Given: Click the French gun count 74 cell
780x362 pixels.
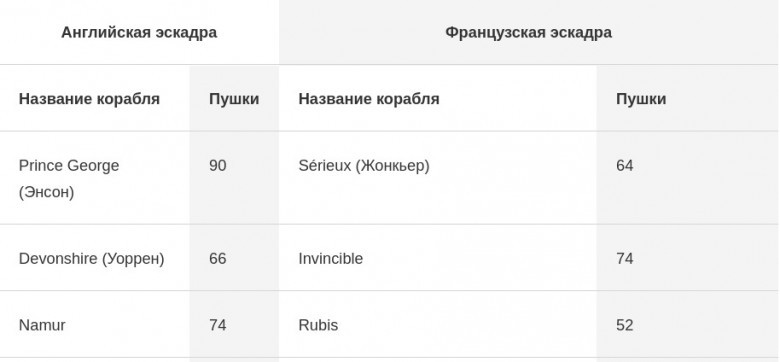Looking at the screenshot, I should coord(688,258).
